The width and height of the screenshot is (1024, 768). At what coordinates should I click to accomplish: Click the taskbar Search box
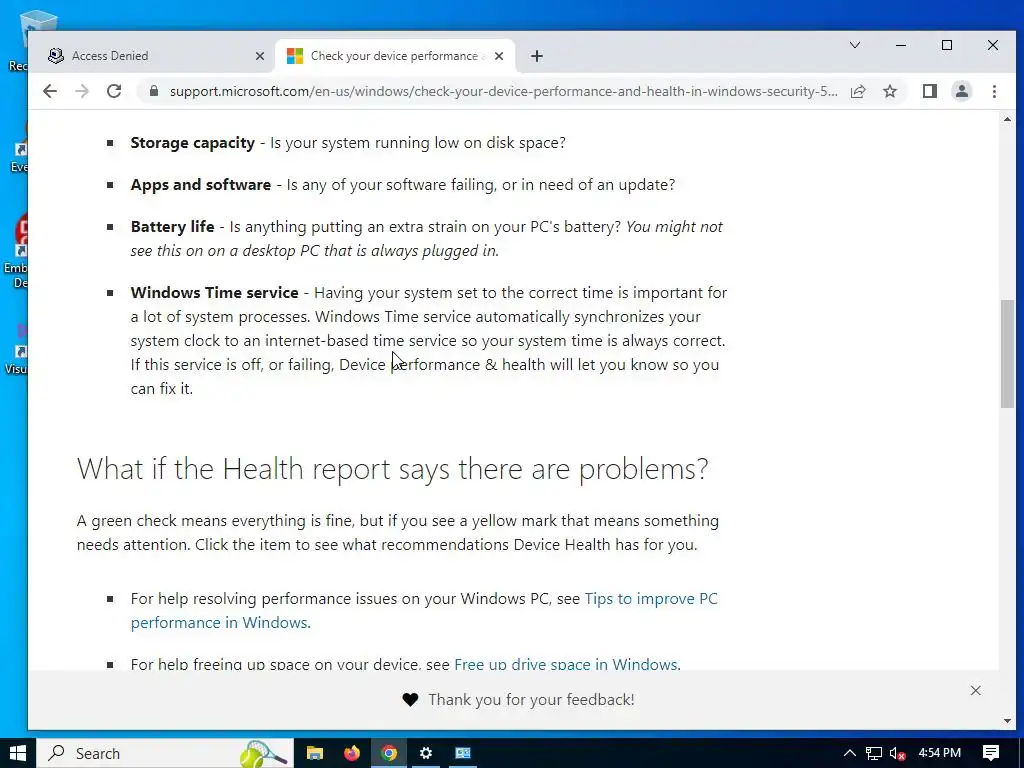(165, 753)
